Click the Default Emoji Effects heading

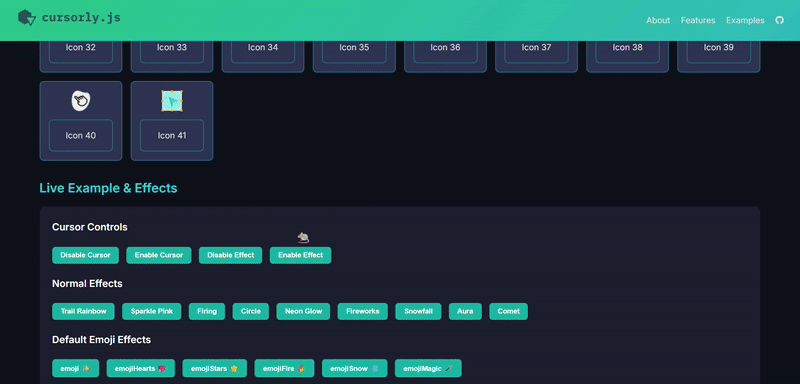102,340
